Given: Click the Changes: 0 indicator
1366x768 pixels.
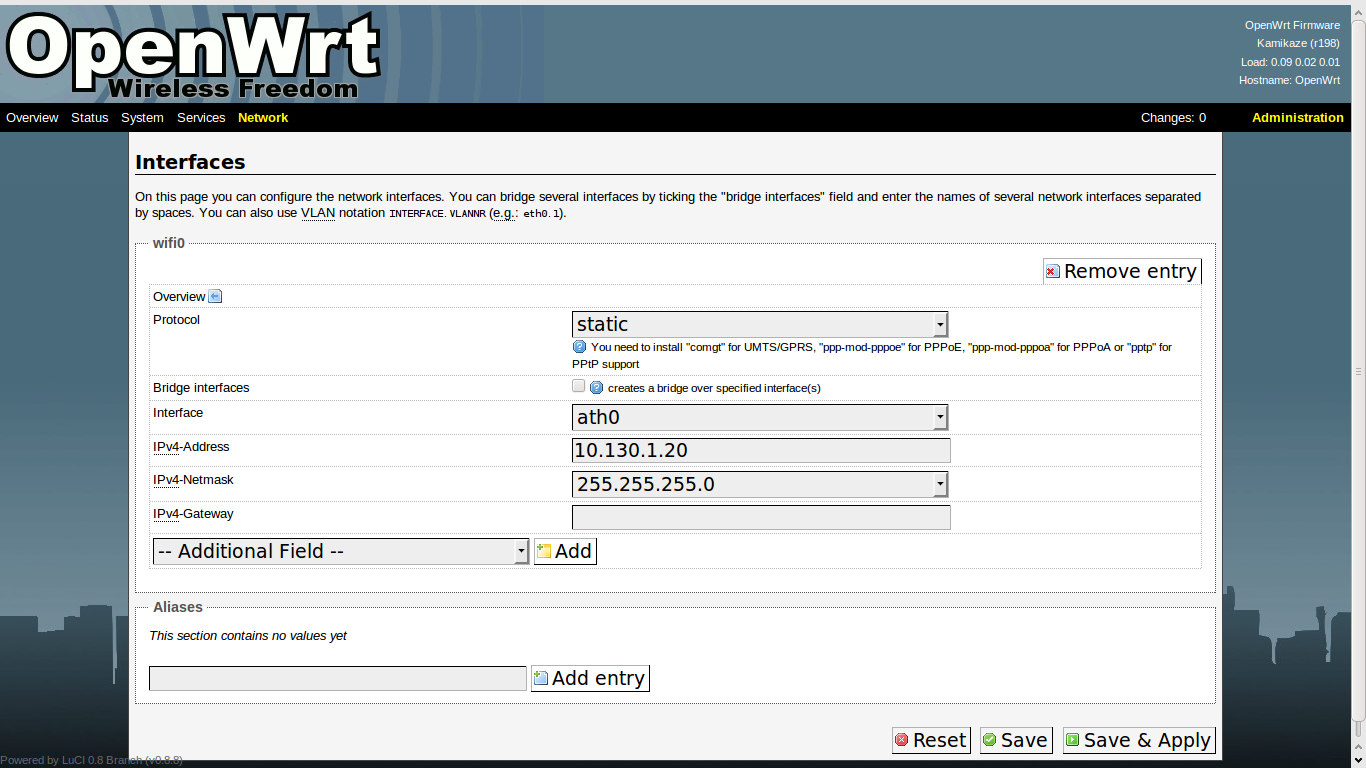Looking at the screenshot, I should [x=1173, y=118].
